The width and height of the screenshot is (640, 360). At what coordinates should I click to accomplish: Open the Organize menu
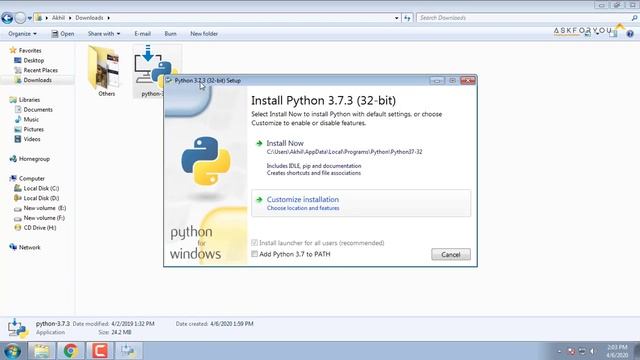22,34
